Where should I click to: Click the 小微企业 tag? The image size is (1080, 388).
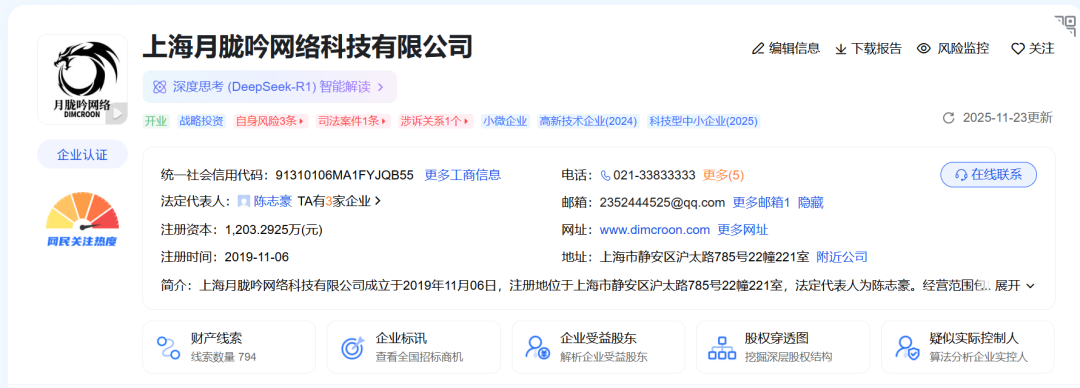tap(506, 121)
